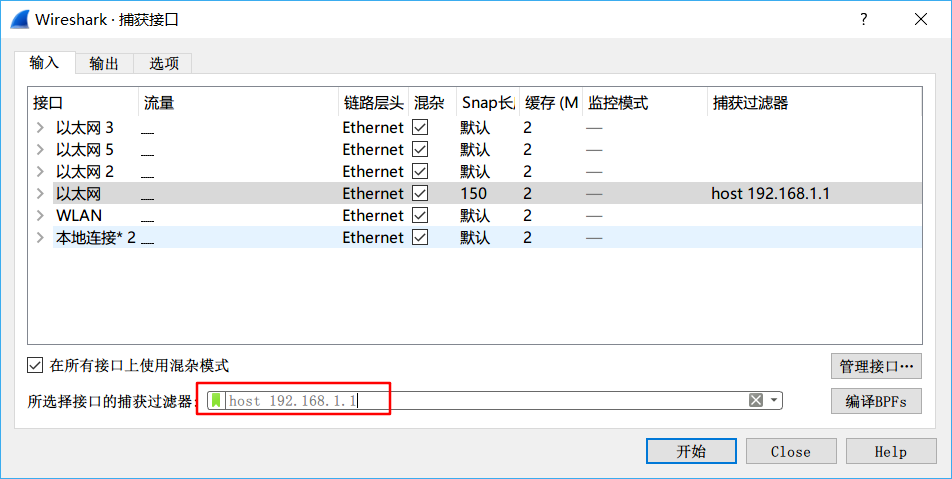The height and width of the screenshot is (479, 952).
Task: Select the 以太网 3 interface name
Action: tap(84, 127)
